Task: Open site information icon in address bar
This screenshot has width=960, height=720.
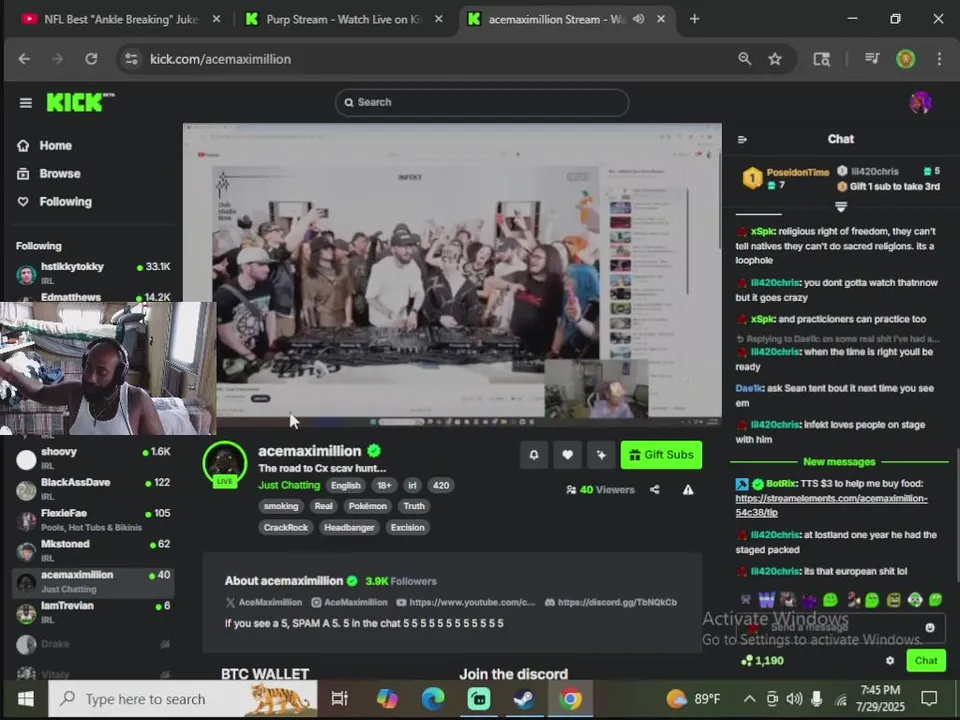Action: (x=131, y=59)
